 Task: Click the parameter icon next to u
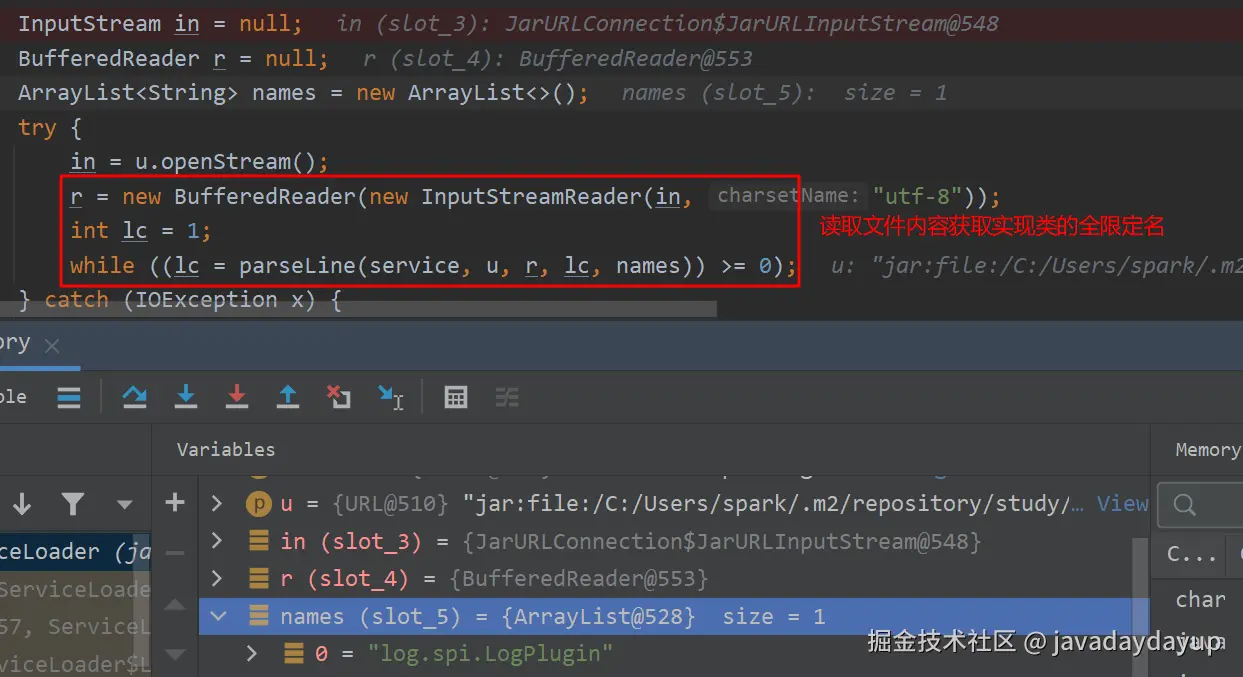(x=259, y=504)
